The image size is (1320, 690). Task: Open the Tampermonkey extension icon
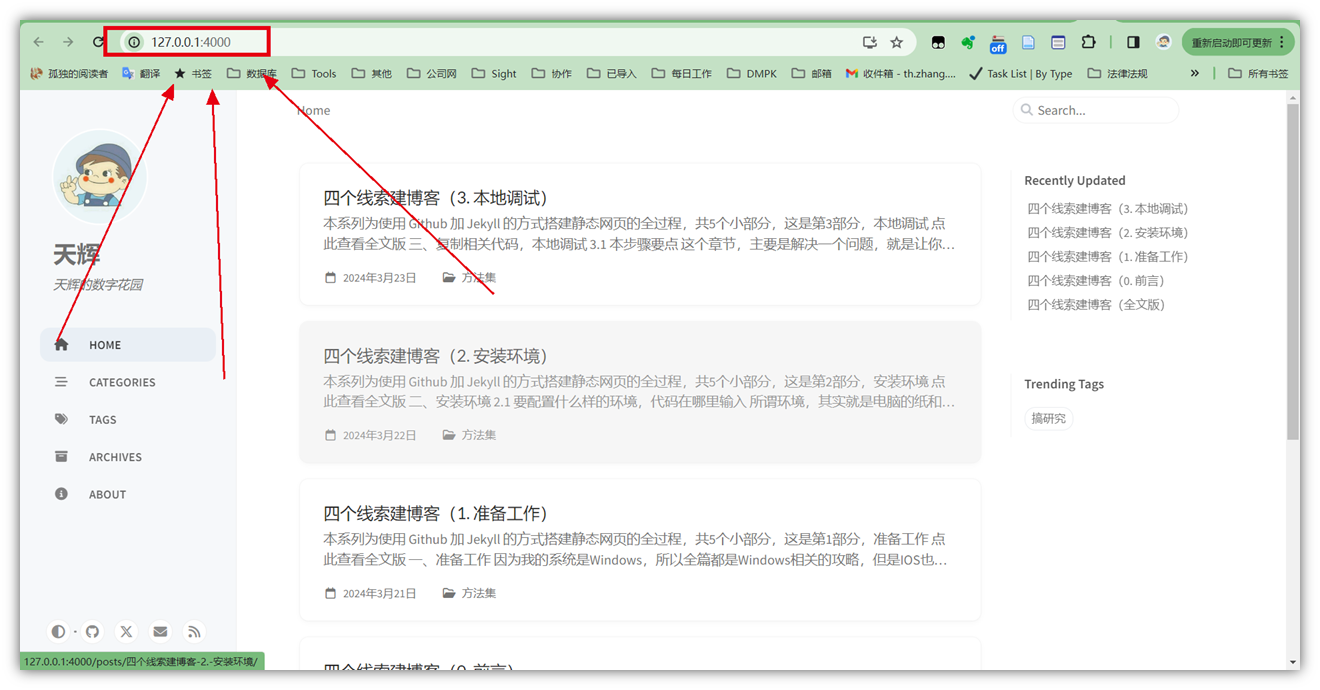(x=938, y=42)
